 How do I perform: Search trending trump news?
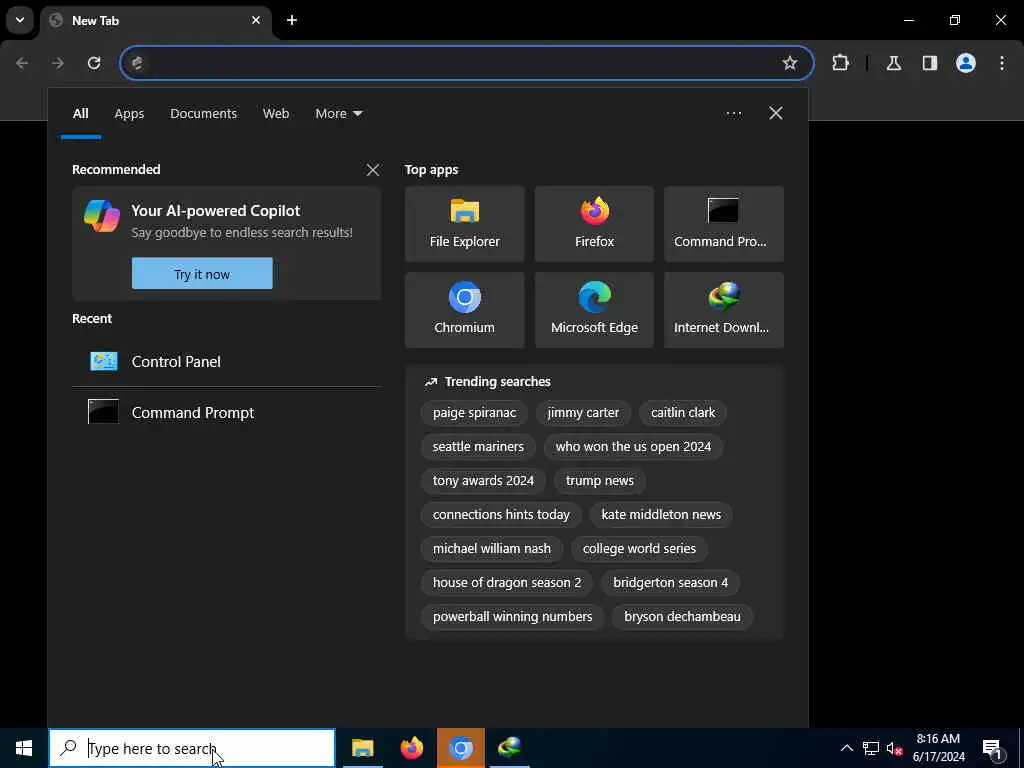click(600, 481)
